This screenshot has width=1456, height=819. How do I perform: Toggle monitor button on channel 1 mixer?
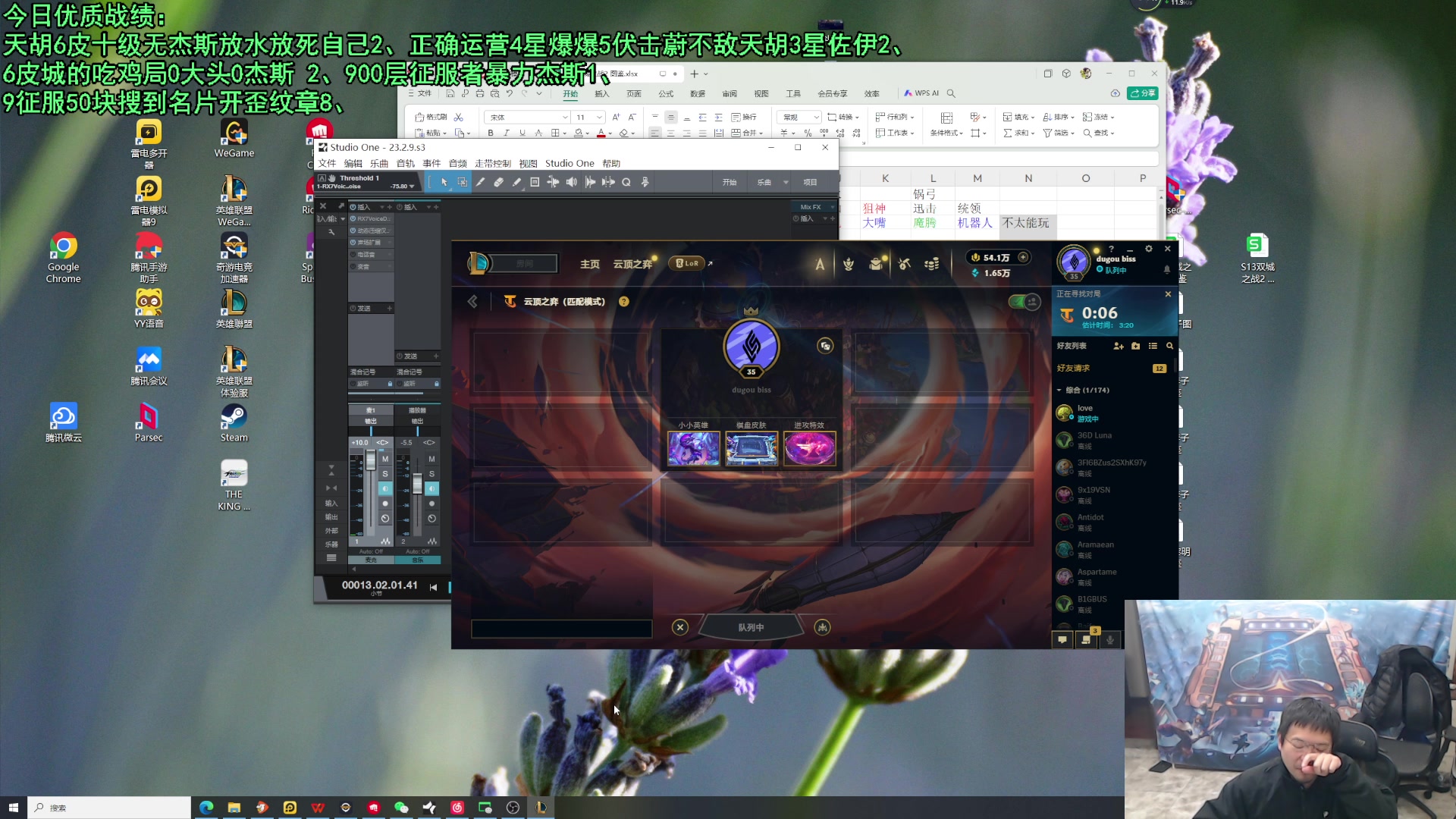coord(385,489)
